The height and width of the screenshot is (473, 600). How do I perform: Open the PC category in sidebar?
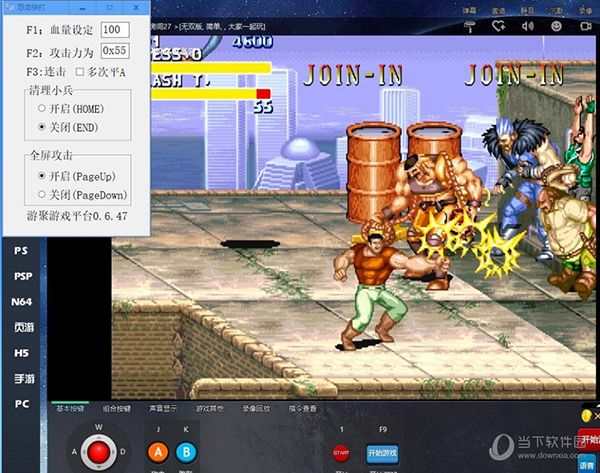coord(22,404)
